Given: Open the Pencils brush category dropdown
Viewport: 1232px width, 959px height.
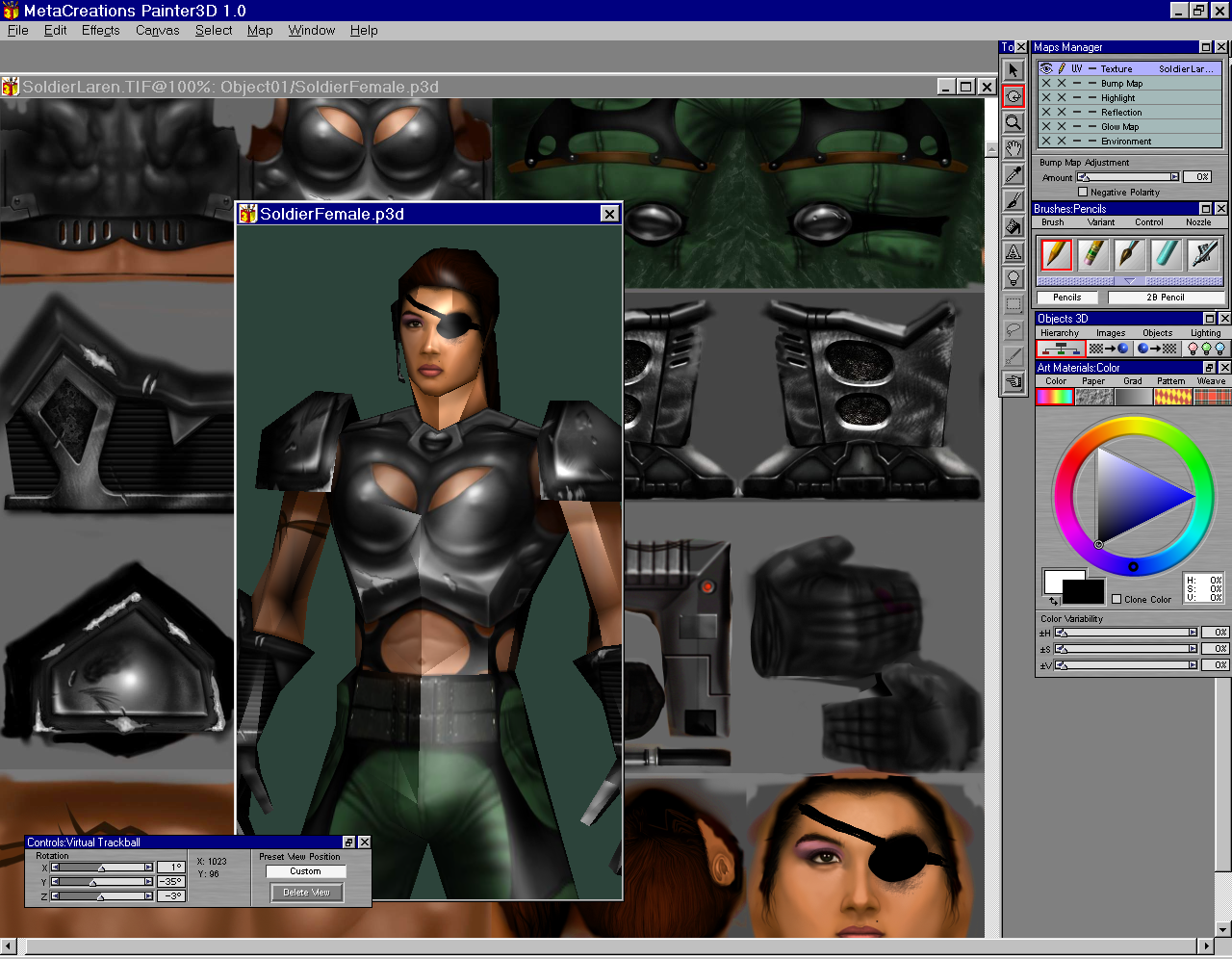Looking at the screenshot, I should (x=1066, y=298).
